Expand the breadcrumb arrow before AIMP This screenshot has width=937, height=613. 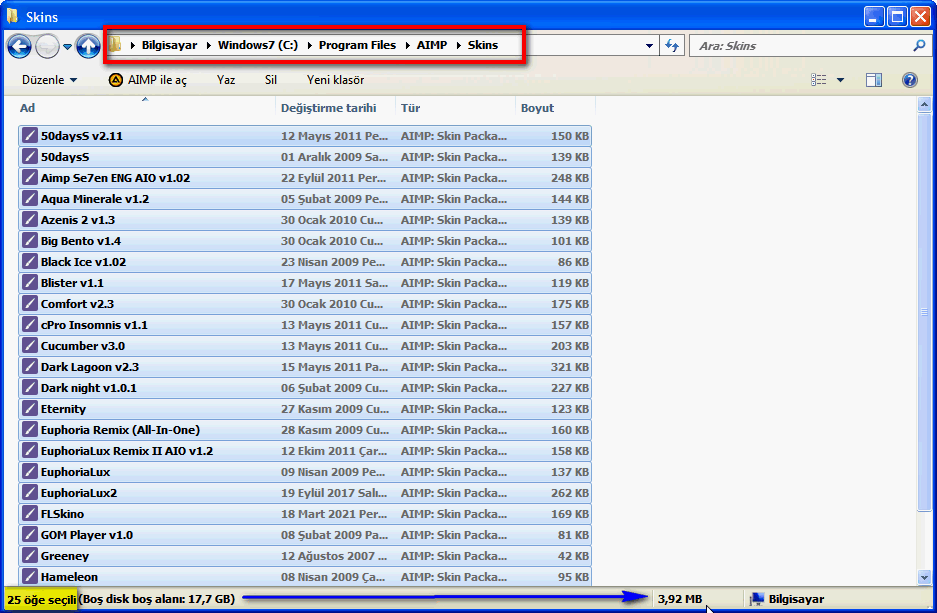pos(408,45)
